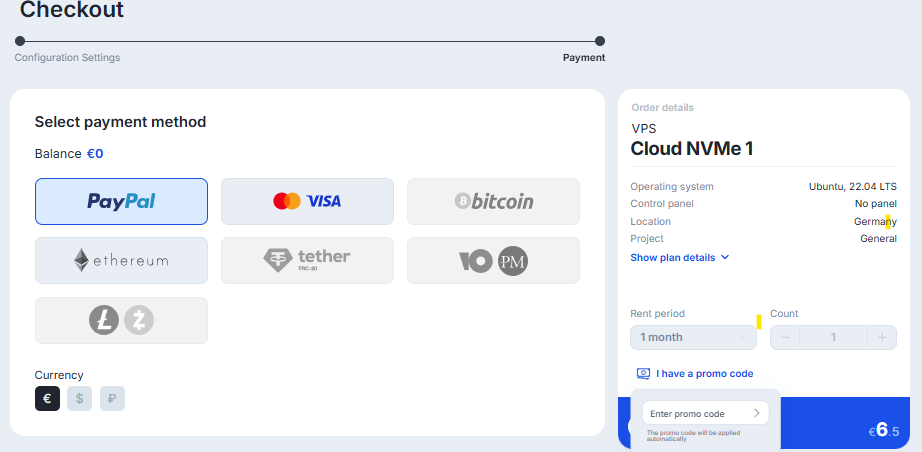Image resolution: width=922 pixels, height=452 pixels.
Task: Click the Payment step dot
Action: [600, 41]
